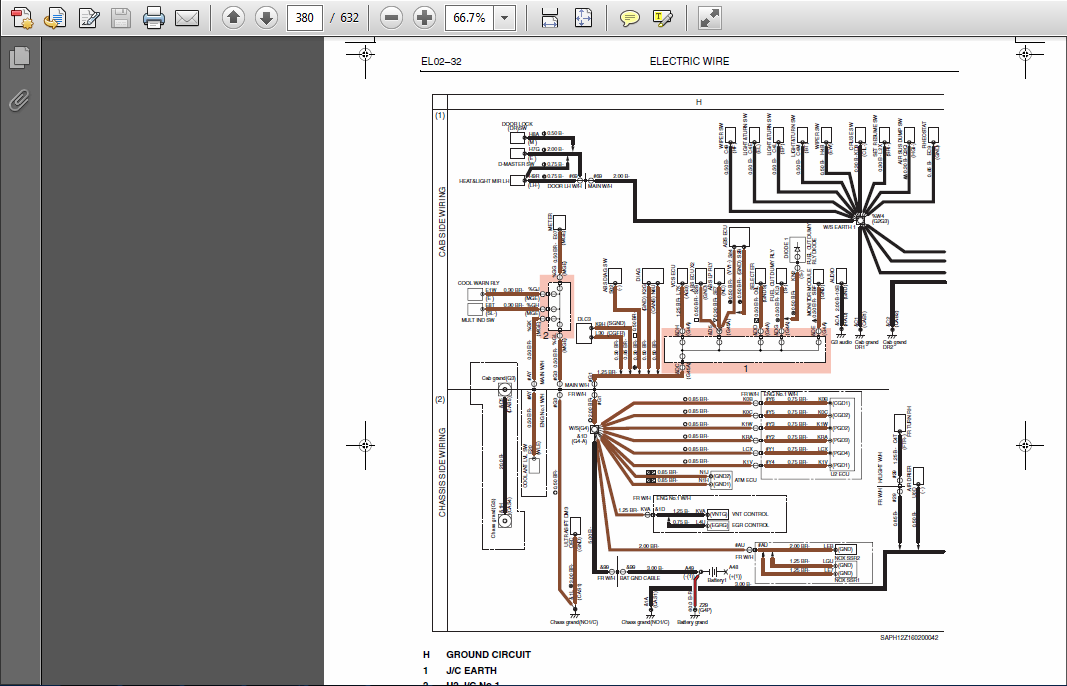Click the CAB SIDE WIRING label
The width and height of the screenshot is (1067, 686).
[x=442, y=222]
